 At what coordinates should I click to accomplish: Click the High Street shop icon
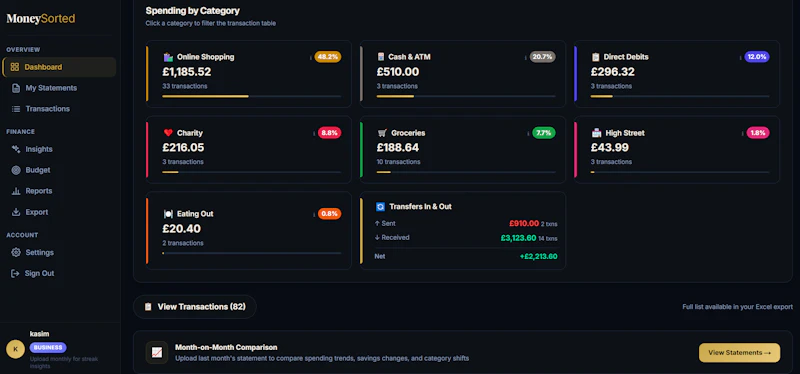pyautogui.click(x=596, y=133)
